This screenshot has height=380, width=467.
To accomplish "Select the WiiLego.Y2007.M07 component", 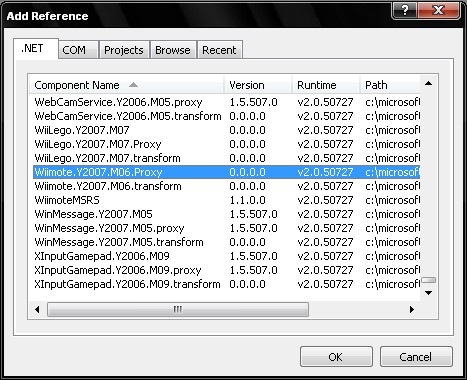I will [x=226, y=130].
